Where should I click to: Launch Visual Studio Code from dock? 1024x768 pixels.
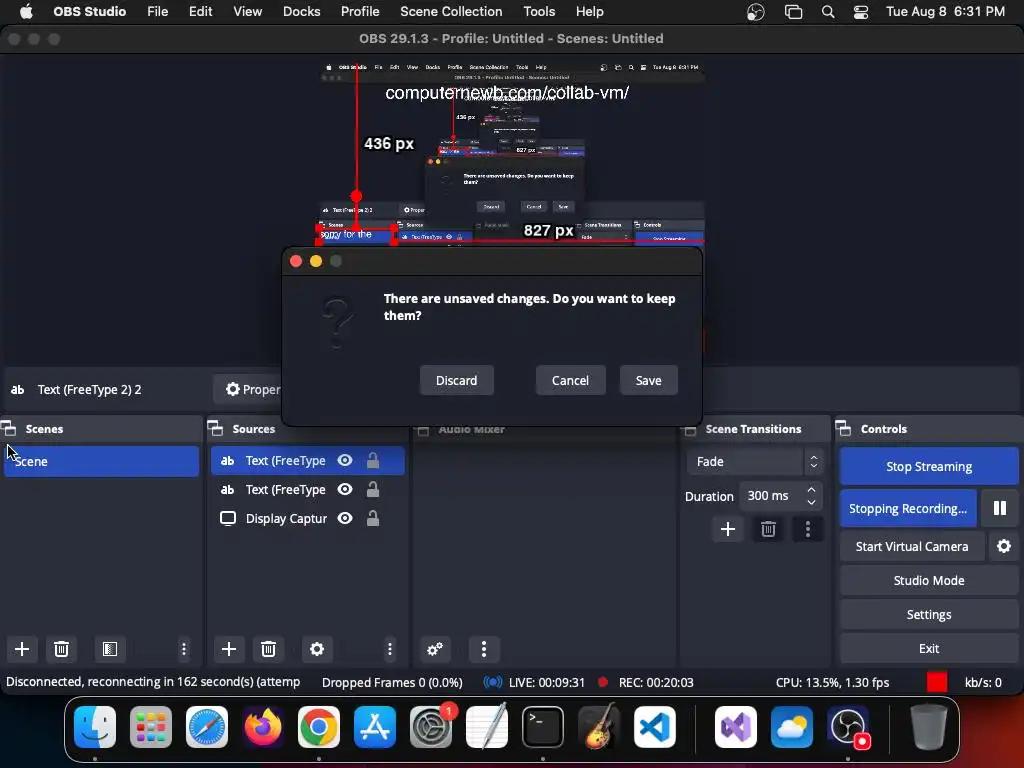[655, 727]
